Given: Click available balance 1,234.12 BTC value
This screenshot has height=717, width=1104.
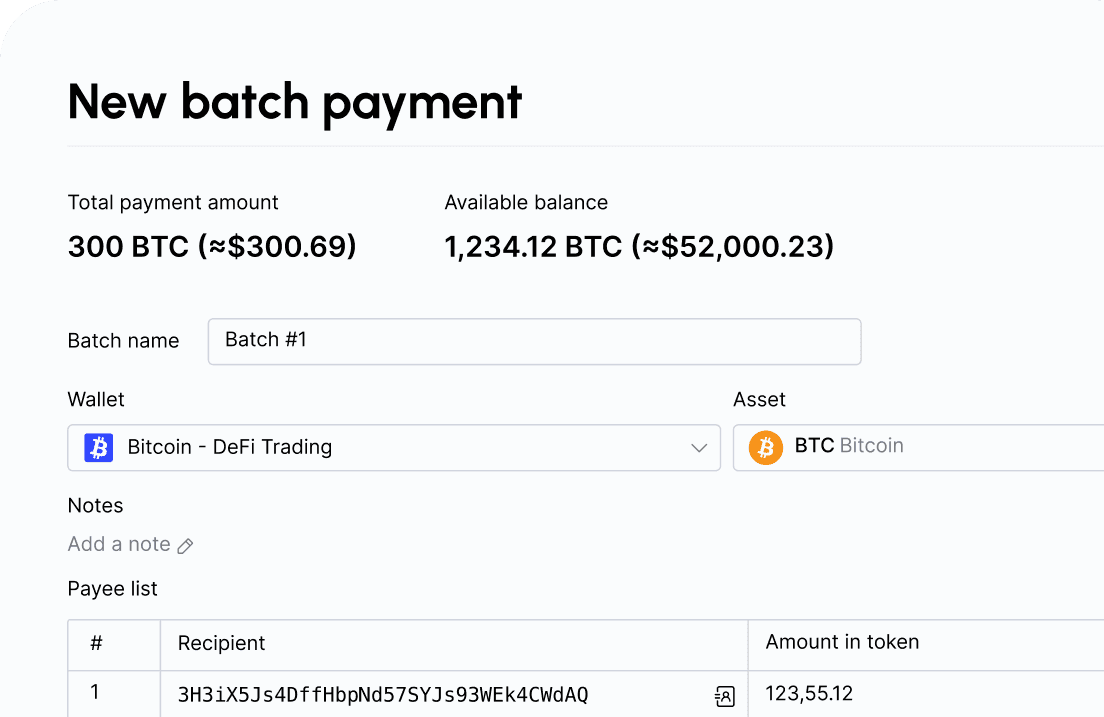Looking at the screenshot, I should pos(639,247).
